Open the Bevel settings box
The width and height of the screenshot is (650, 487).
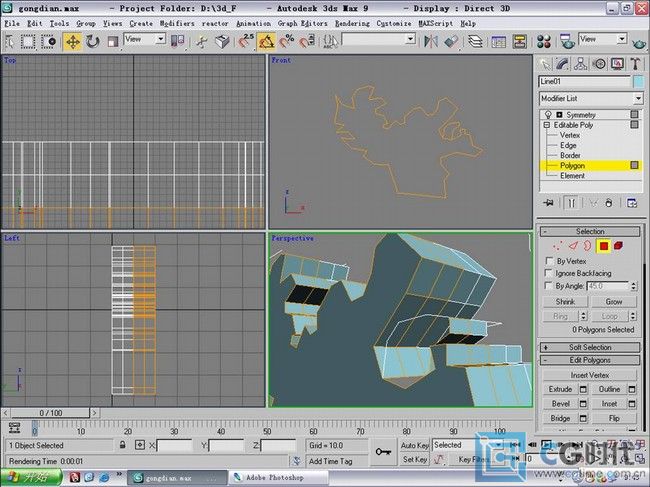click(x=583, y=404)
